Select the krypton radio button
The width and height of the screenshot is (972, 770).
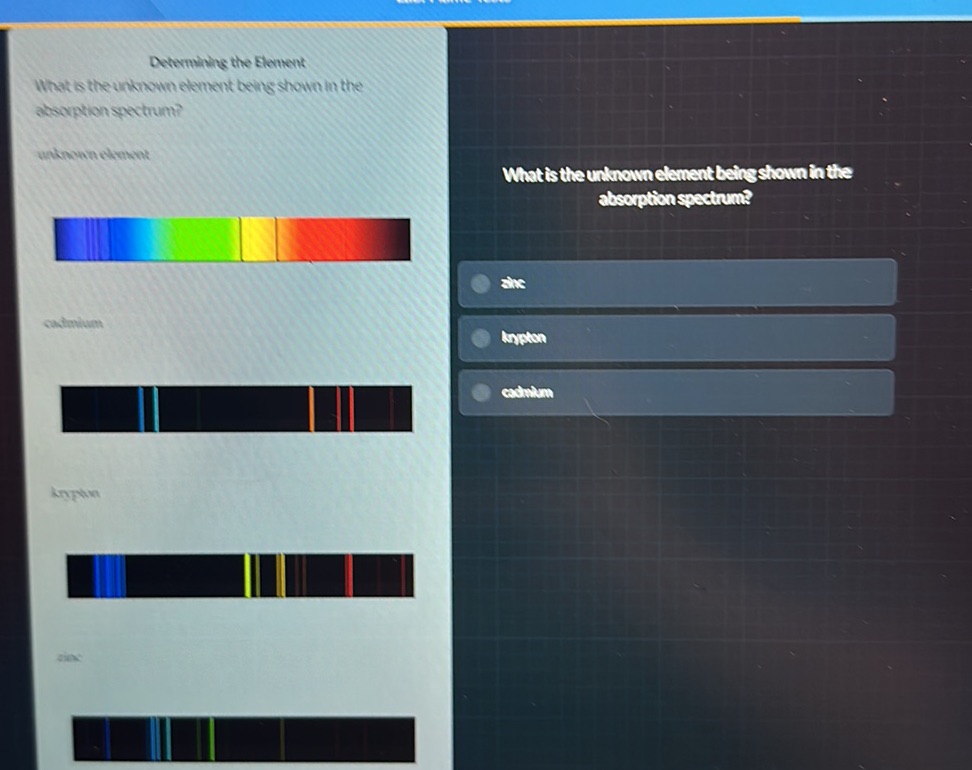coord(480,338)
